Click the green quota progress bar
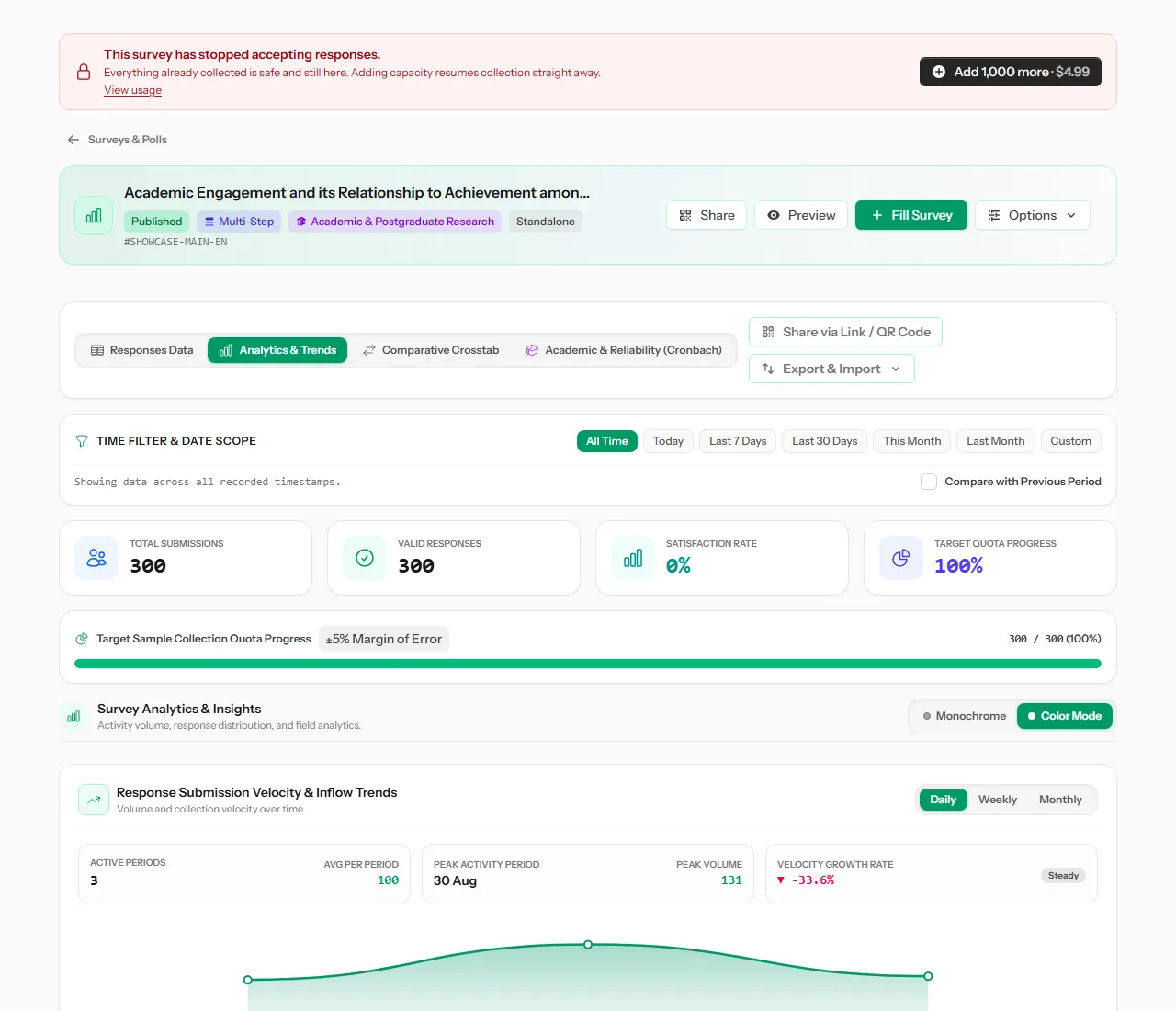Viewport: 1176px width, 1011px height. point(588,664)
